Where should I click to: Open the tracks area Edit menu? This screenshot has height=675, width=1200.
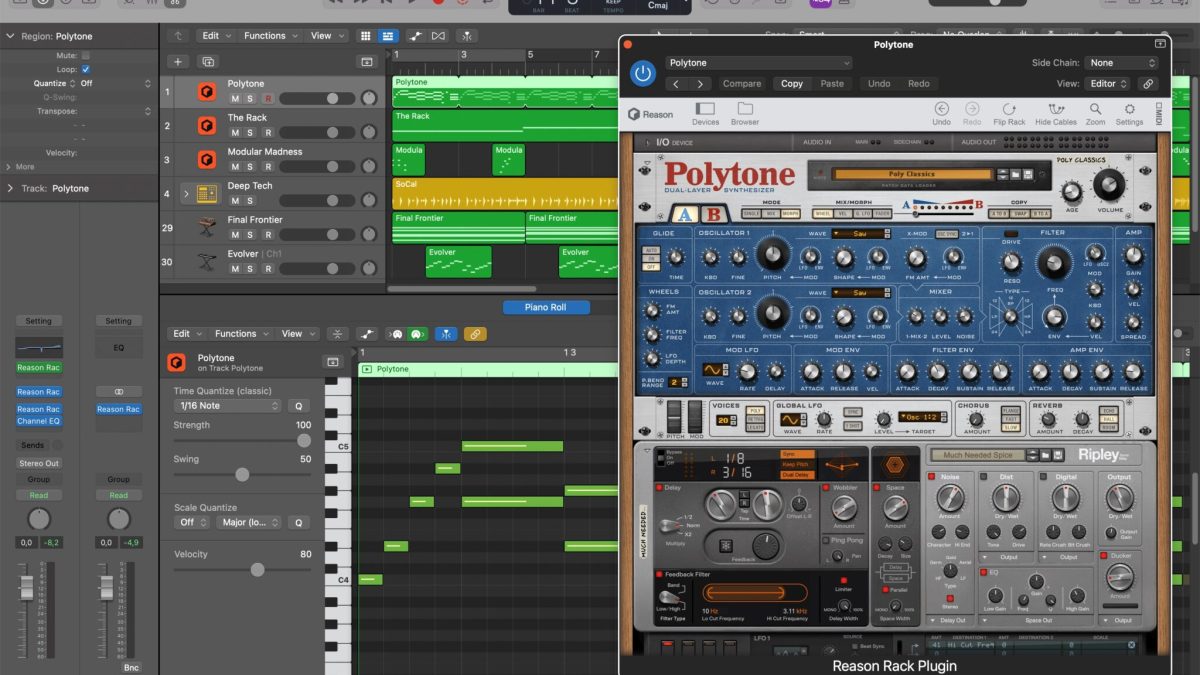(x=214, y=36)
